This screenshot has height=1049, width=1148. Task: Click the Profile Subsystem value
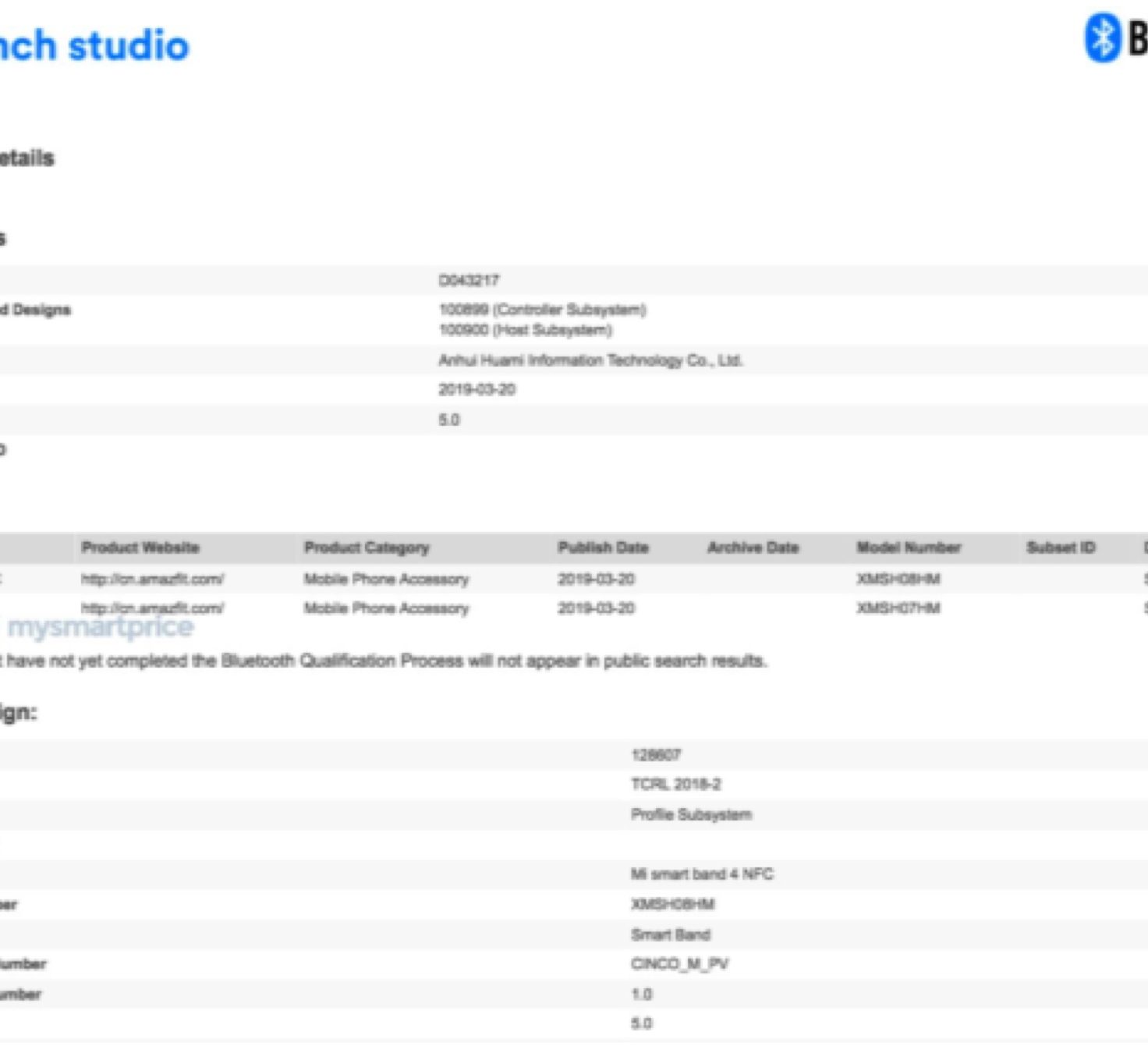(691, 814)
